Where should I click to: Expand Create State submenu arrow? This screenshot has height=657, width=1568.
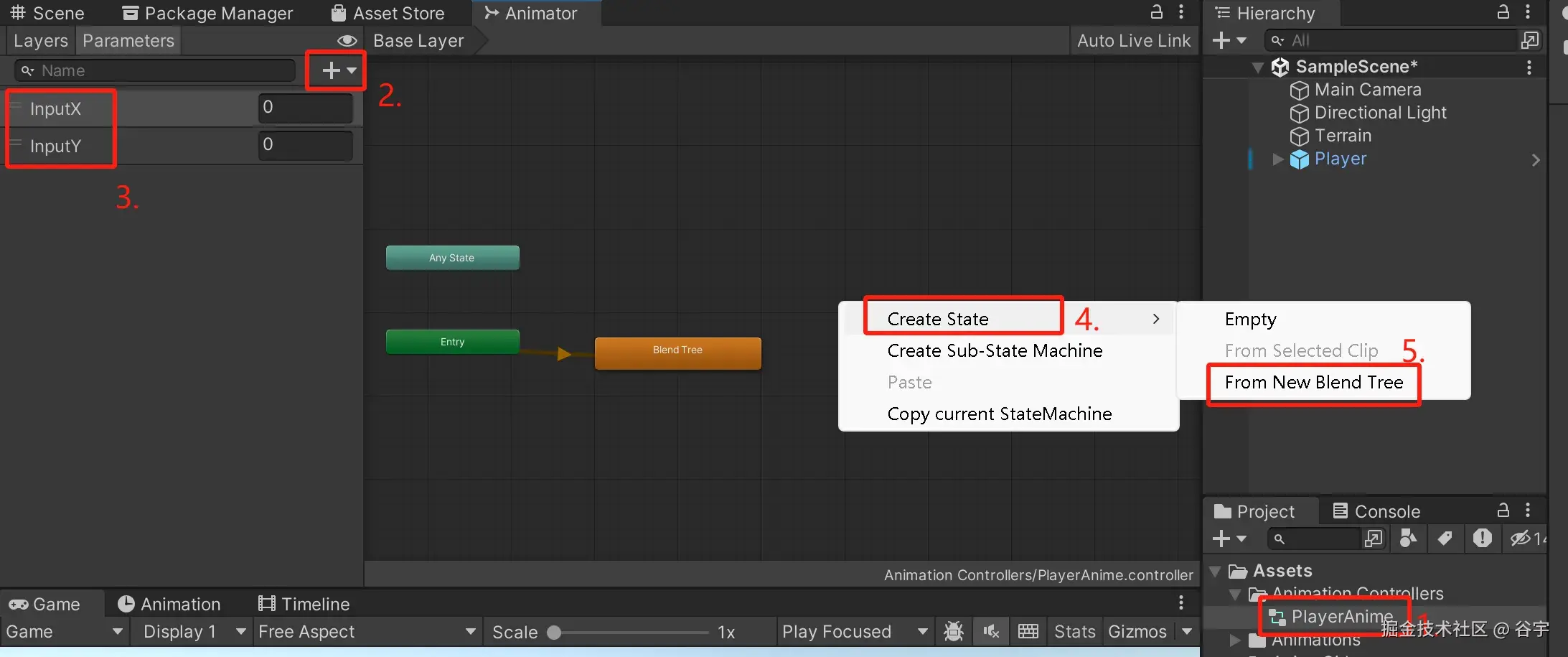(x=1156, y=319)
